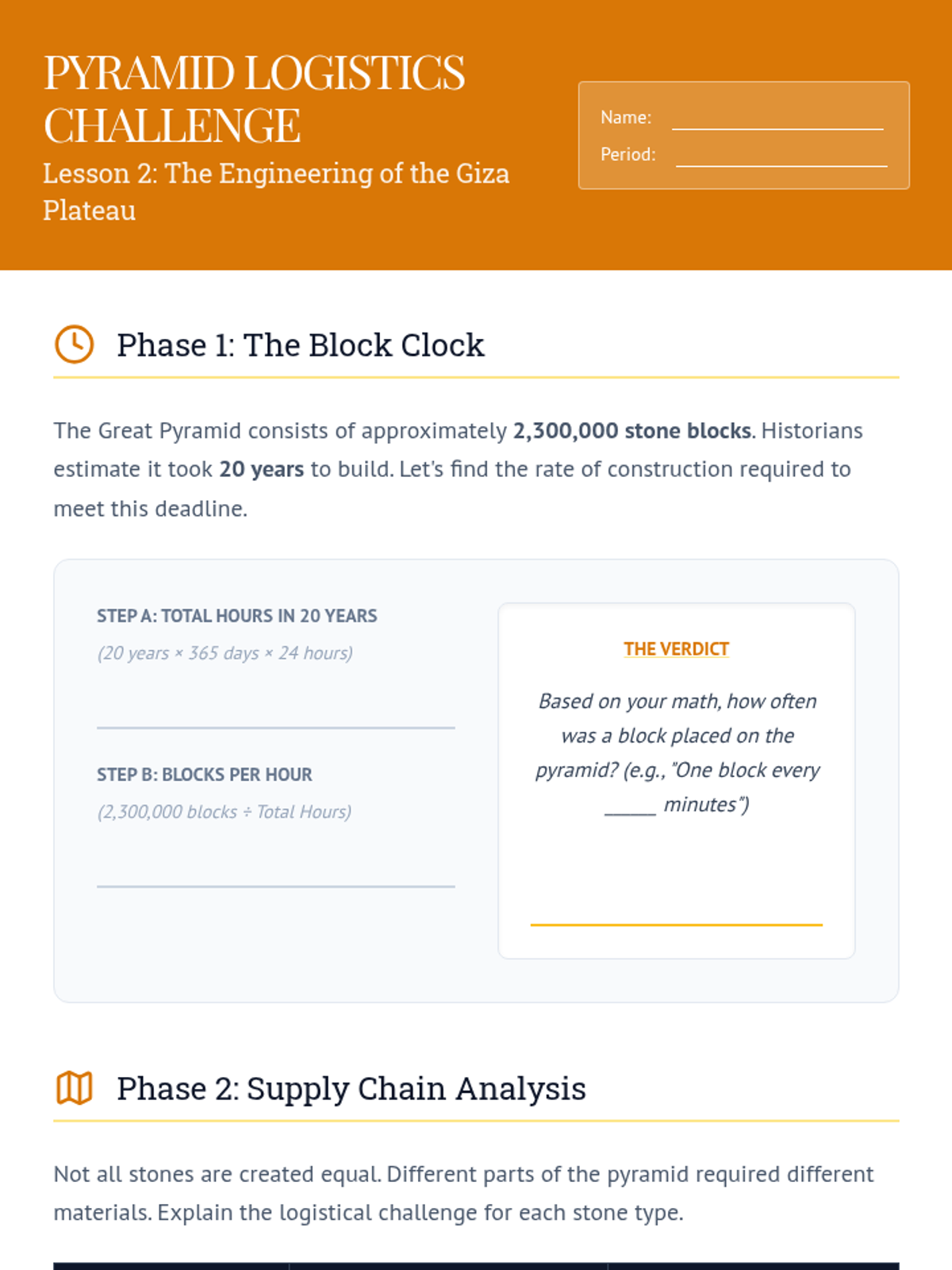The height and width of the screenshot is (1270, 952).
Task: Click the Step B: Blocks Per Hour label
Action: [x=204, y=775]
